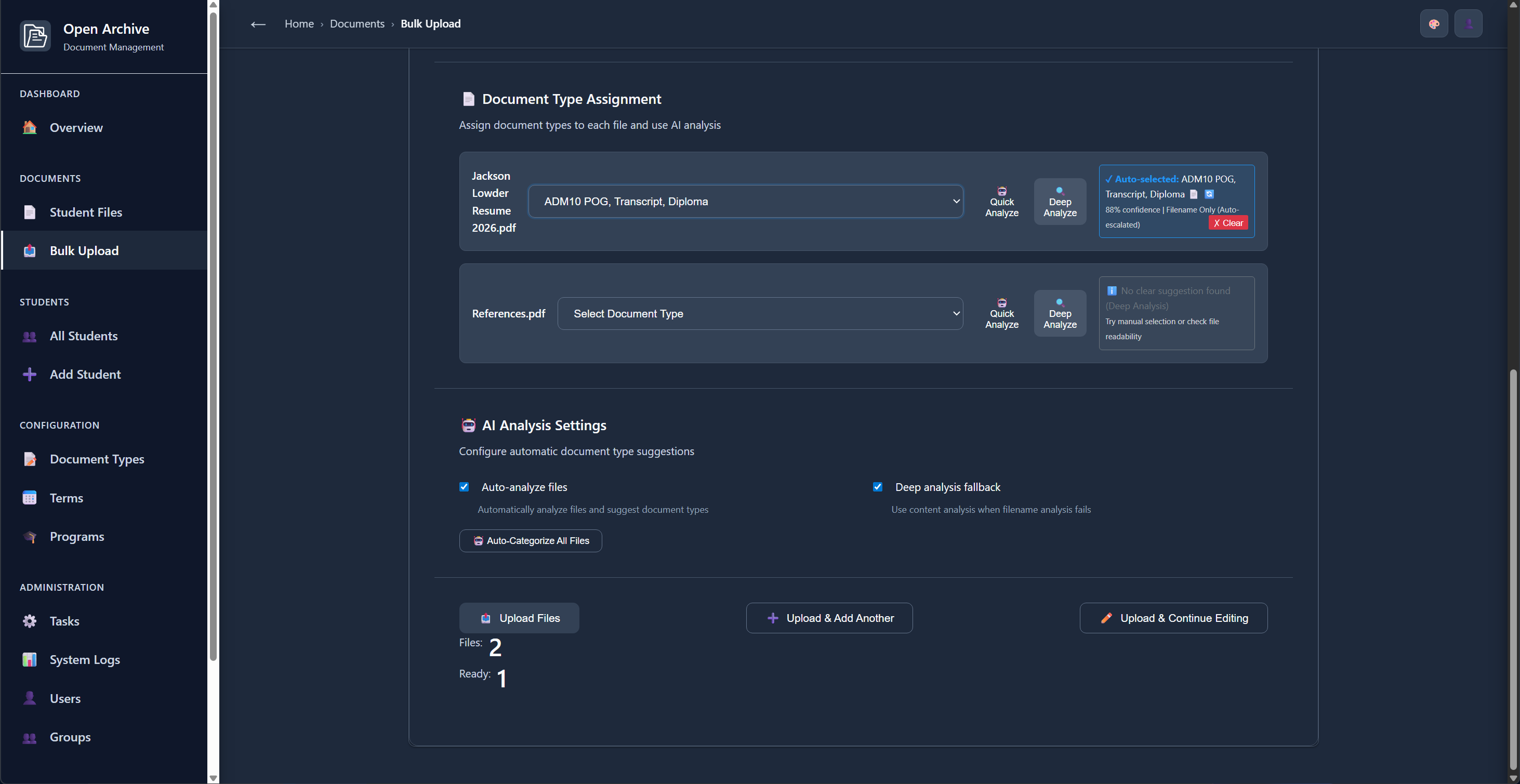Image resolution: width=1520 pixels, height=784 pixels.
Task: Select Bulk Upload in the sidebar
Action: coord(104,251)
